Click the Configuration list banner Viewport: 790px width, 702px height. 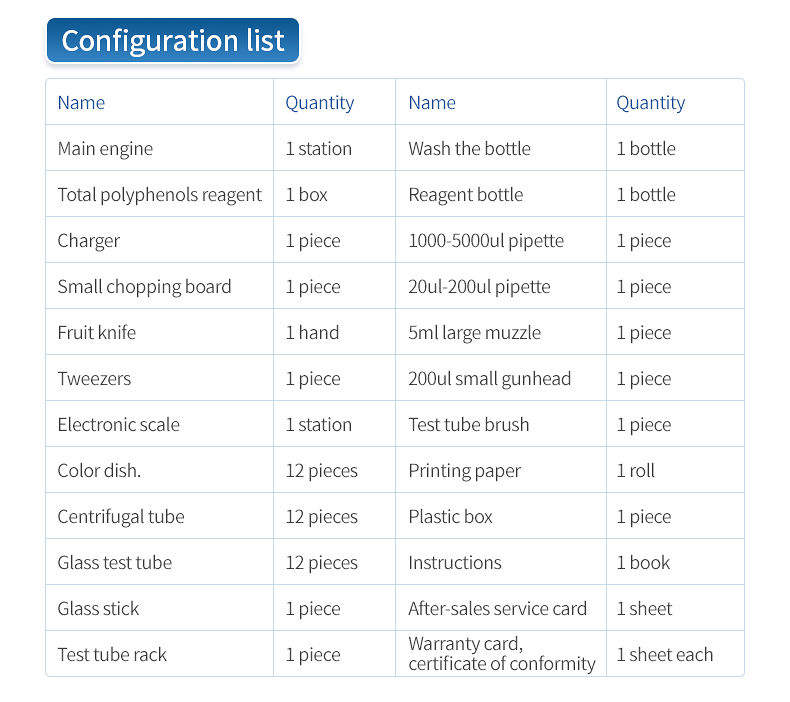[x=173, y=40]
